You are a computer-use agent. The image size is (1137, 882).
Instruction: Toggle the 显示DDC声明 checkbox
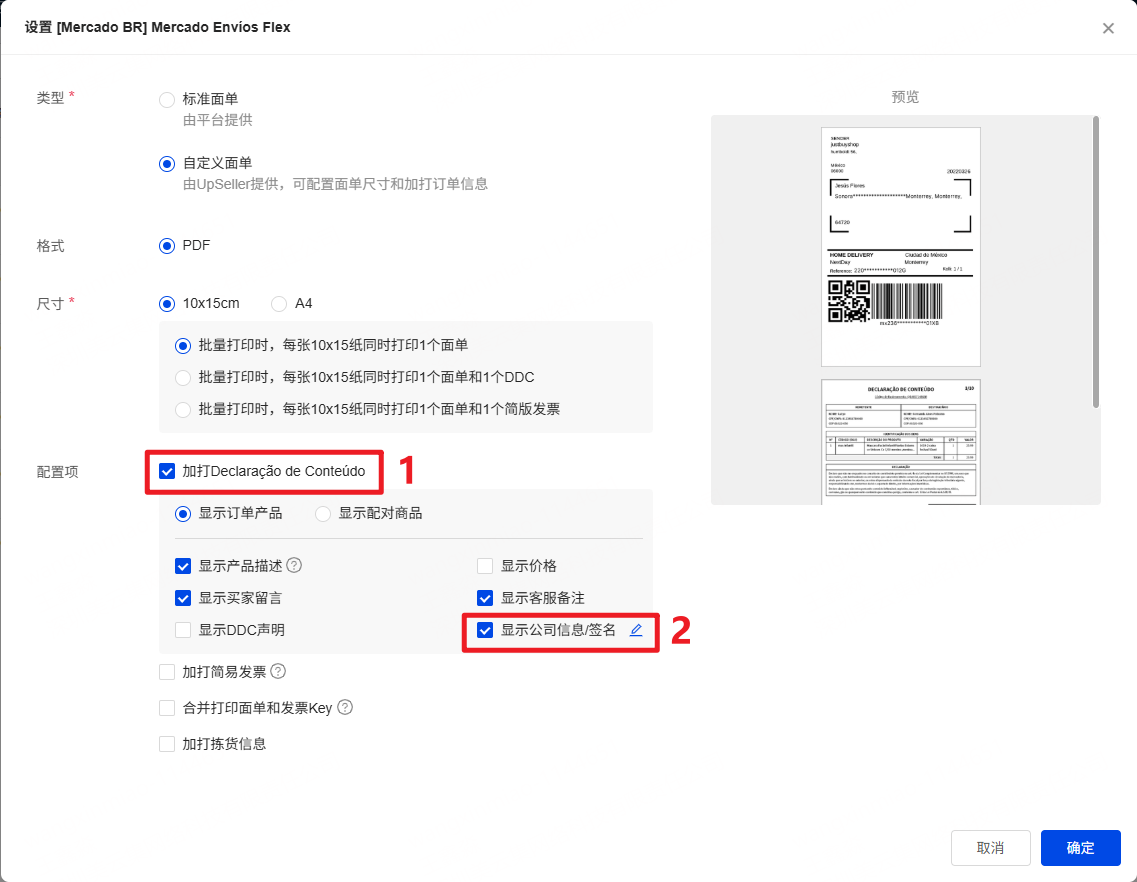click(x=183, y=630)
